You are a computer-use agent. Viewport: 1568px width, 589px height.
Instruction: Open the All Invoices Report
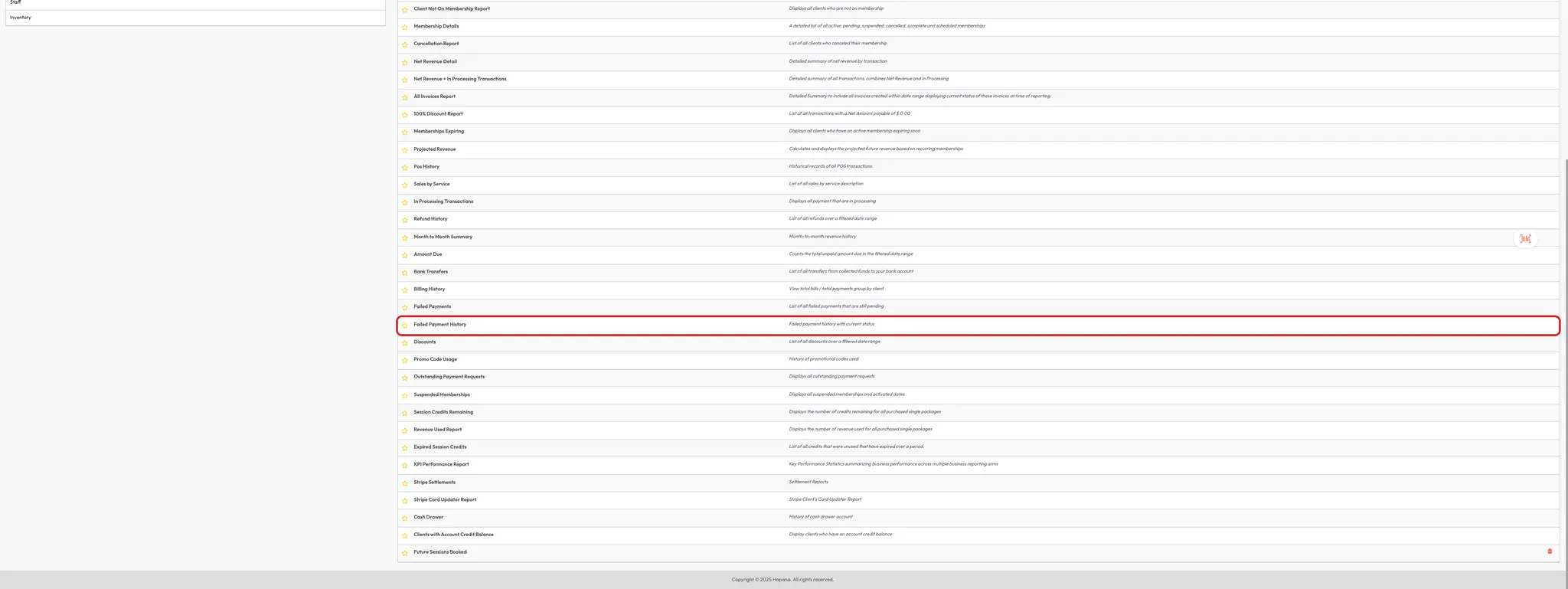click(434, 97)
